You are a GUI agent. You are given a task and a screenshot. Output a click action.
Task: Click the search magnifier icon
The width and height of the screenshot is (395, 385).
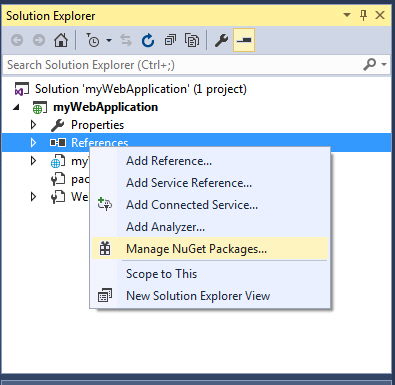tap(369, 64)
